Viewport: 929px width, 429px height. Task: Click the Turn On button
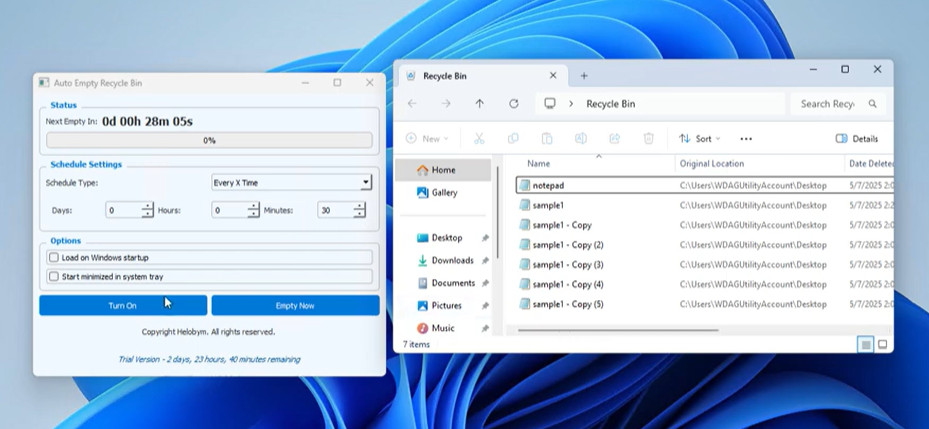pyautogui.click(x=123, y=306)
